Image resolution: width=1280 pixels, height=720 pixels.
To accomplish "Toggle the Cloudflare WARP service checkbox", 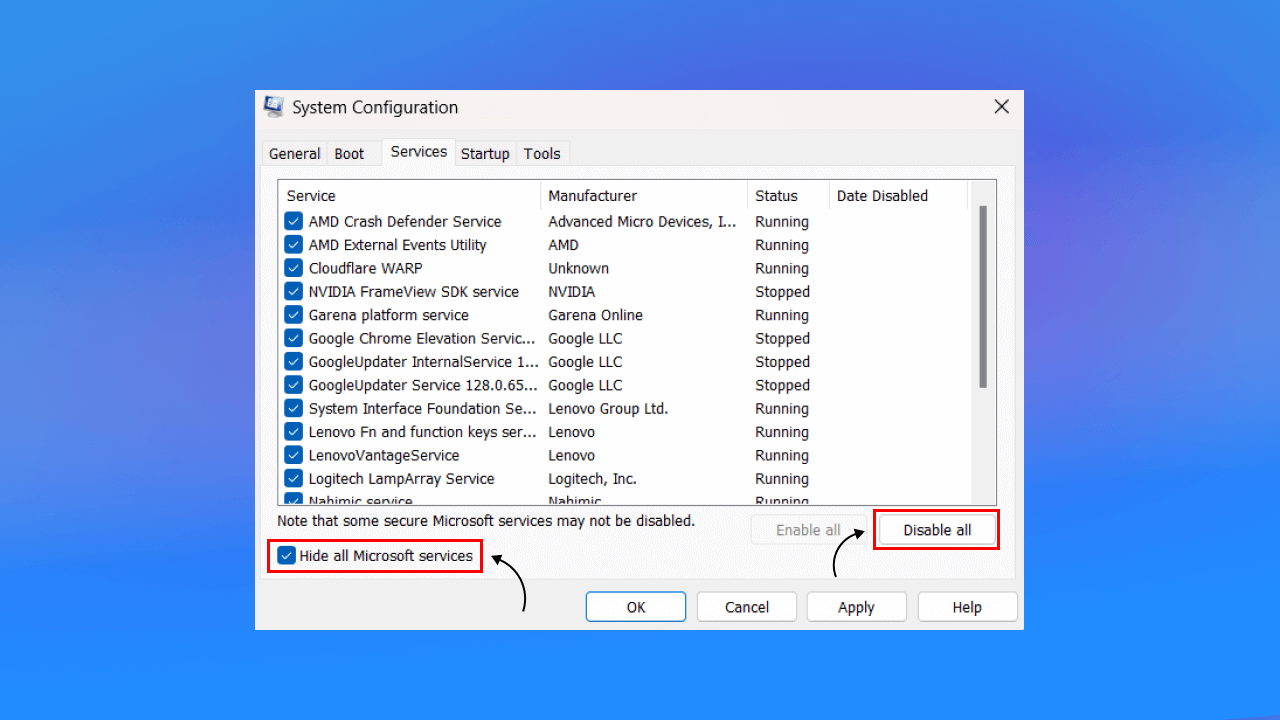I will 293,268.
